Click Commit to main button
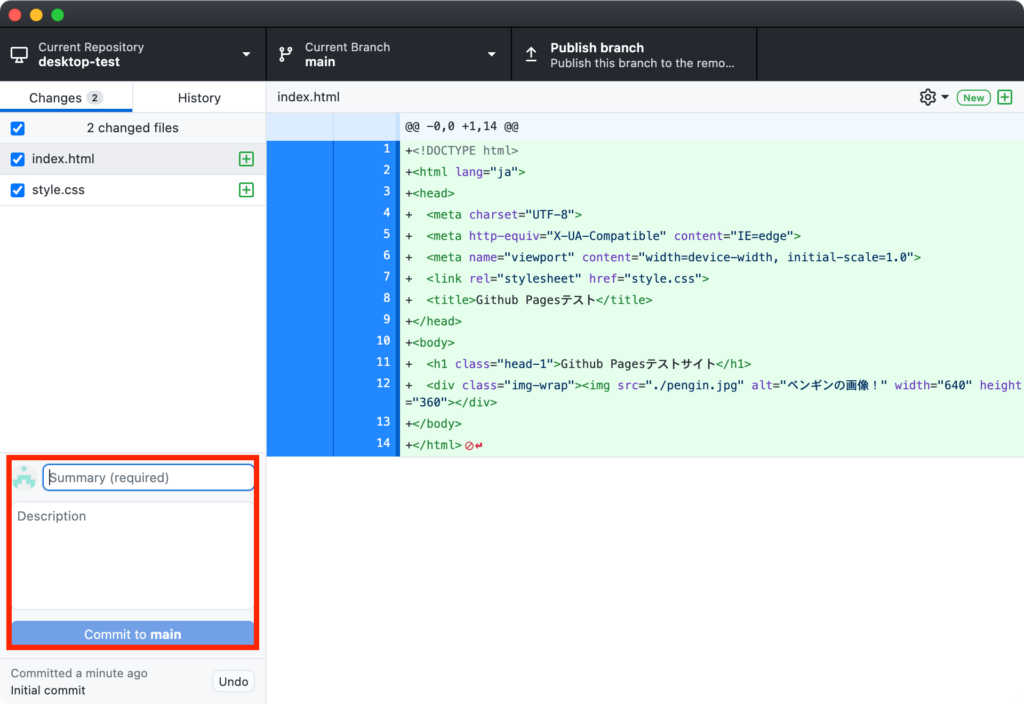The width and height of the screenshot is (1024, 704). coord(133,633)
